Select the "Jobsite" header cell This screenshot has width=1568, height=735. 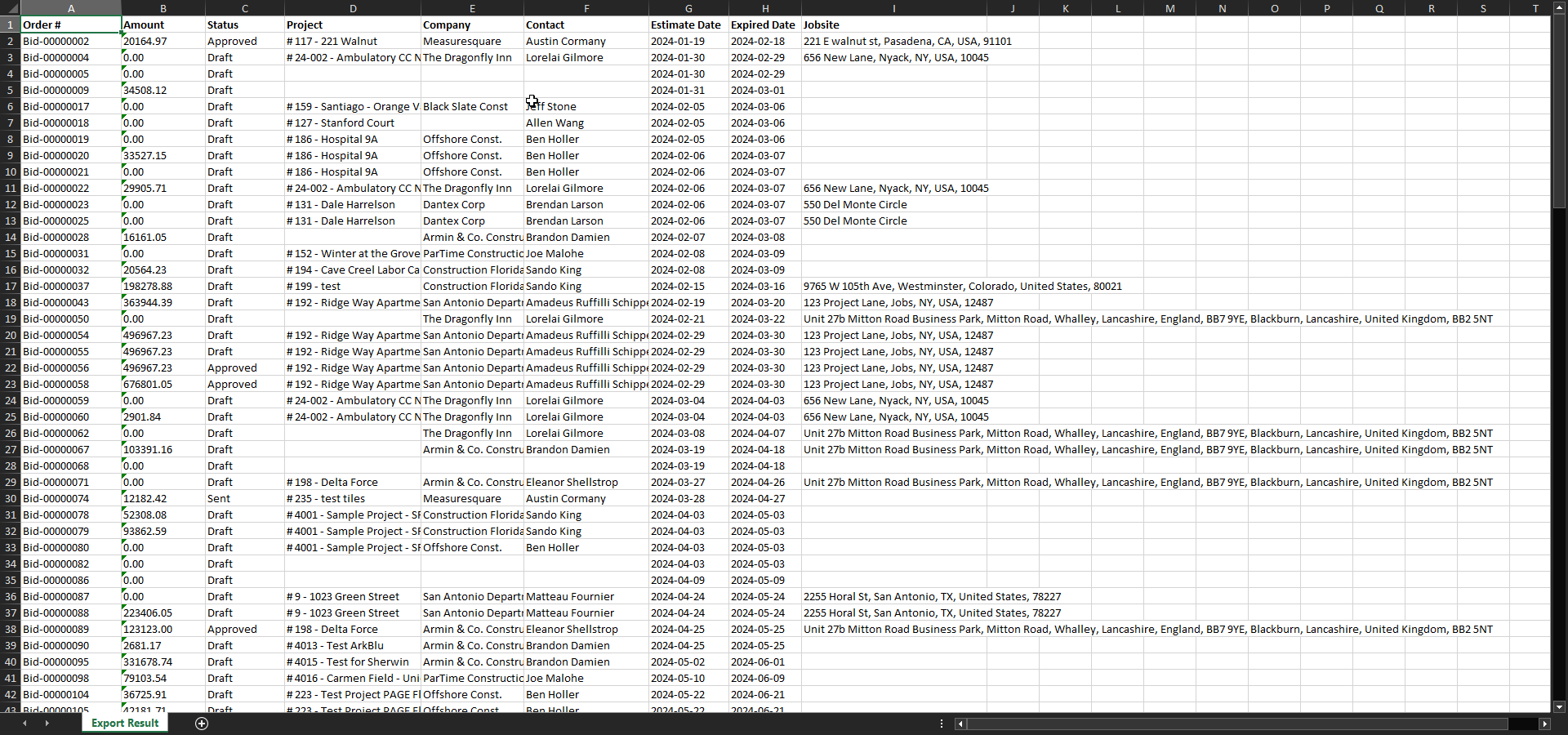click(x=893, y=24)
